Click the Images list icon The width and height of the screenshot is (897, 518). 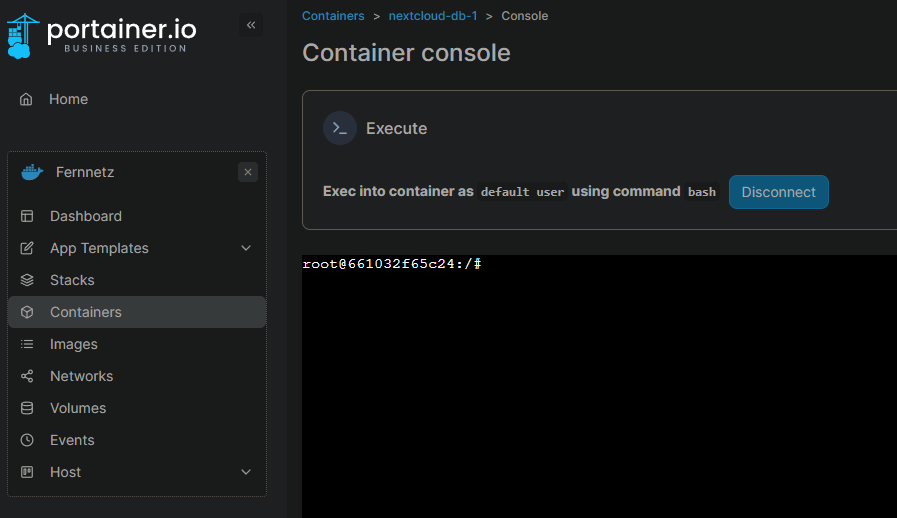28,344
